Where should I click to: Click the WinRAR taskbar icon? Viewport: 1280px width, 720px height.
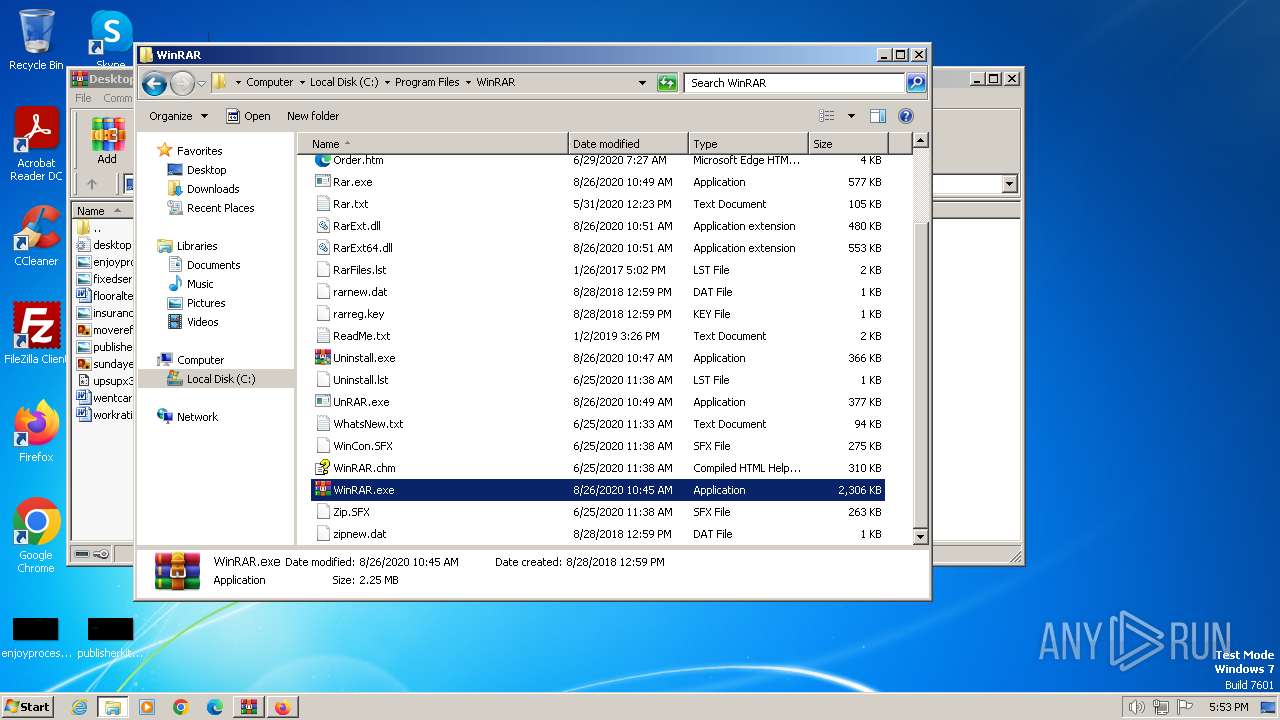[x=248, y=707]
